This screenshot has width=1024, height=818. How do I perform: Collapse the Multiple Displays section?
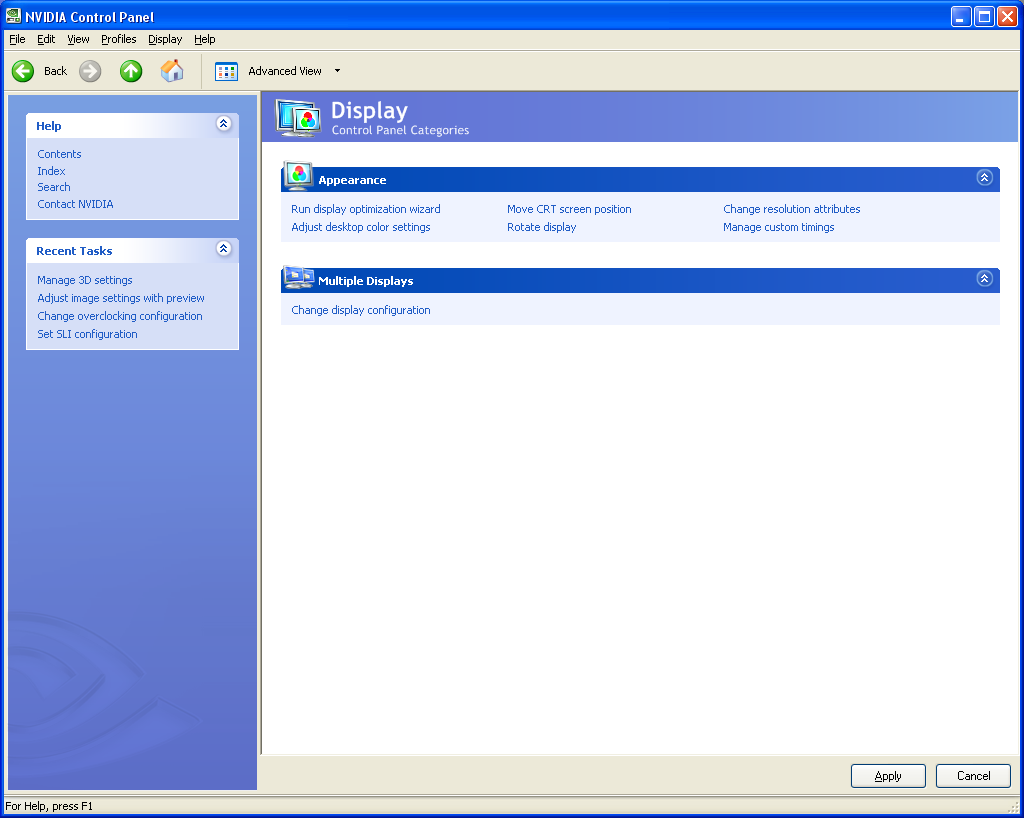pos(984,279)
